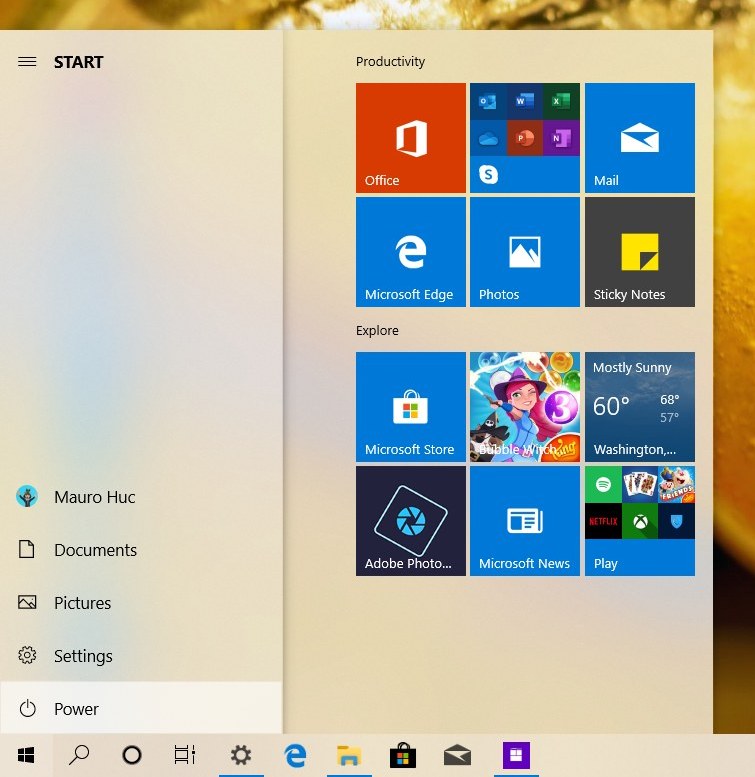This screenshot has width=755, height=777.
Task: Click the Explore group heading
Action: point(377,331)
